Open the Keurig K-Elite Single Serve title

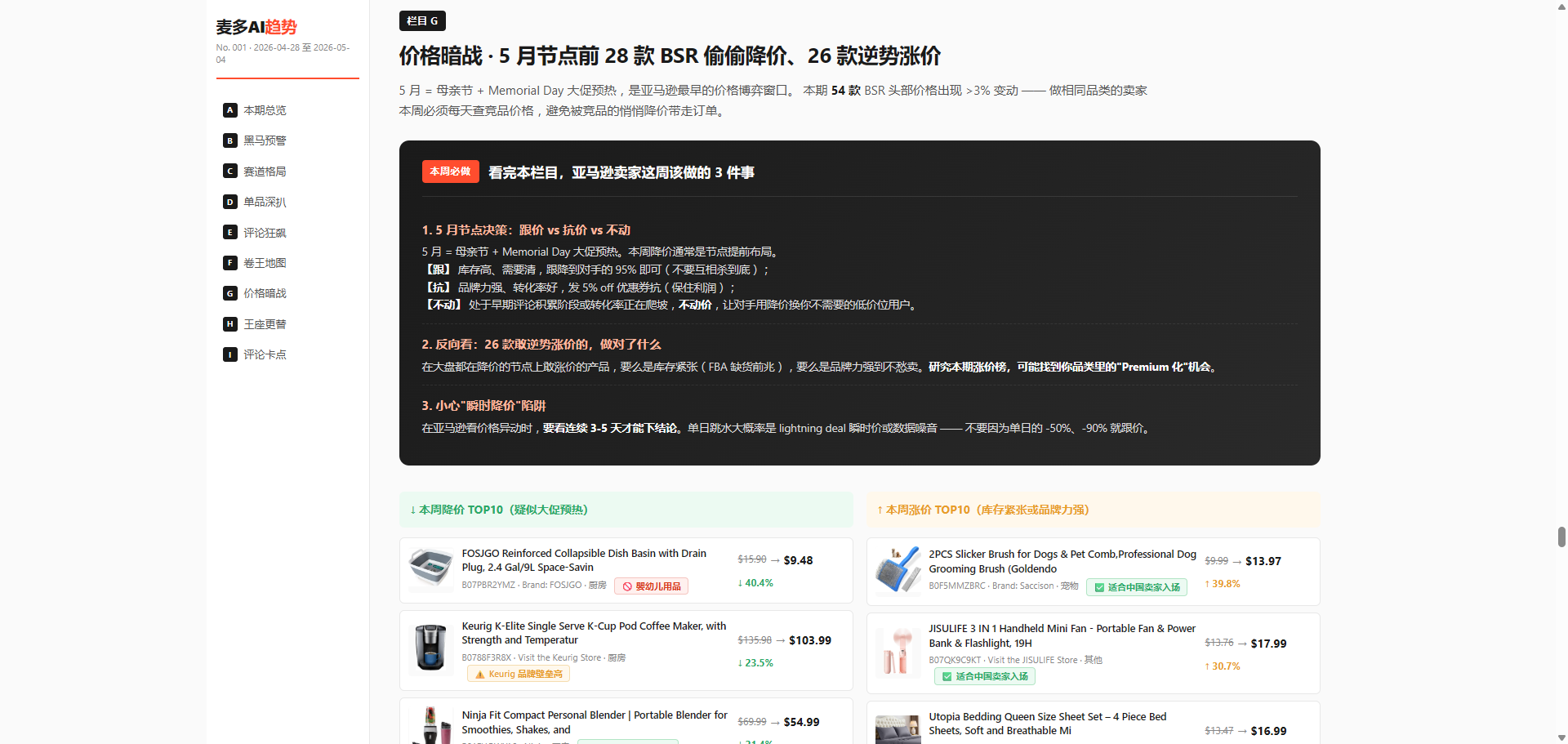(x=594, y=633)
